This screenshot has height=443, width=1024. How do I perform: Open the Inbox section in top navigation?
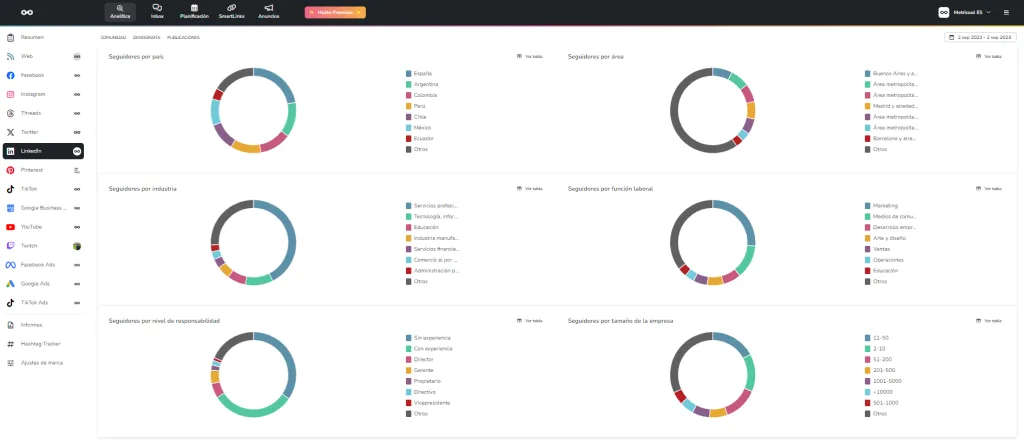pyautogui.click(x=157, y=12)
